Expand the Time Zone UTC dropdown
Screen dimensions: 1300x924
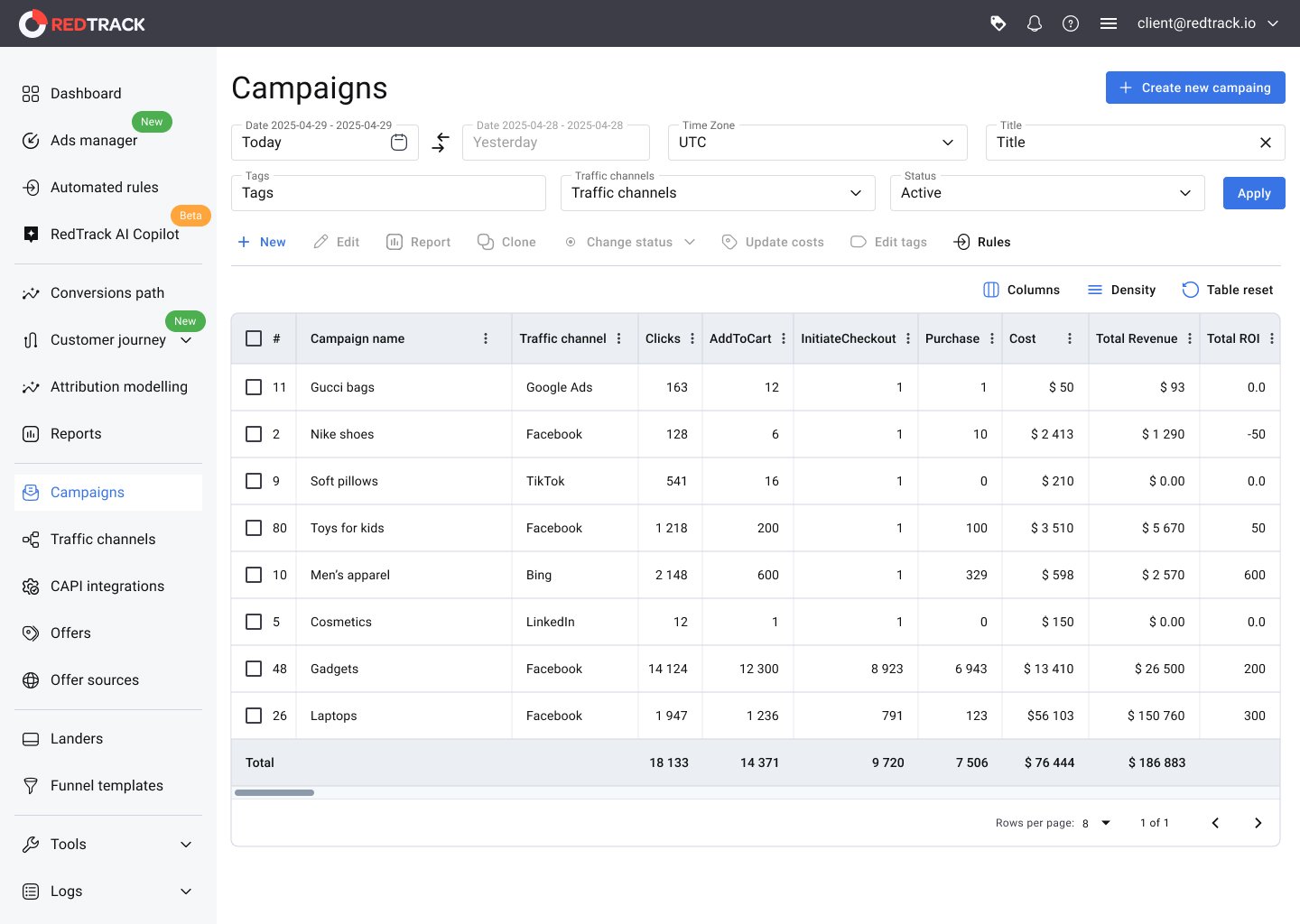pos(817,143)
